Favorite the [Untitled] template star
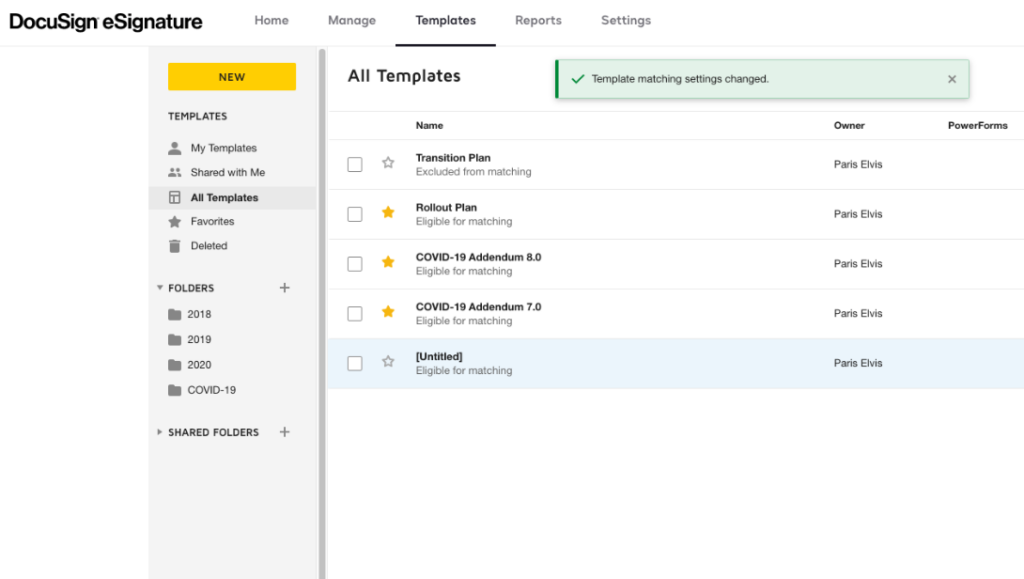 [388, 362]
